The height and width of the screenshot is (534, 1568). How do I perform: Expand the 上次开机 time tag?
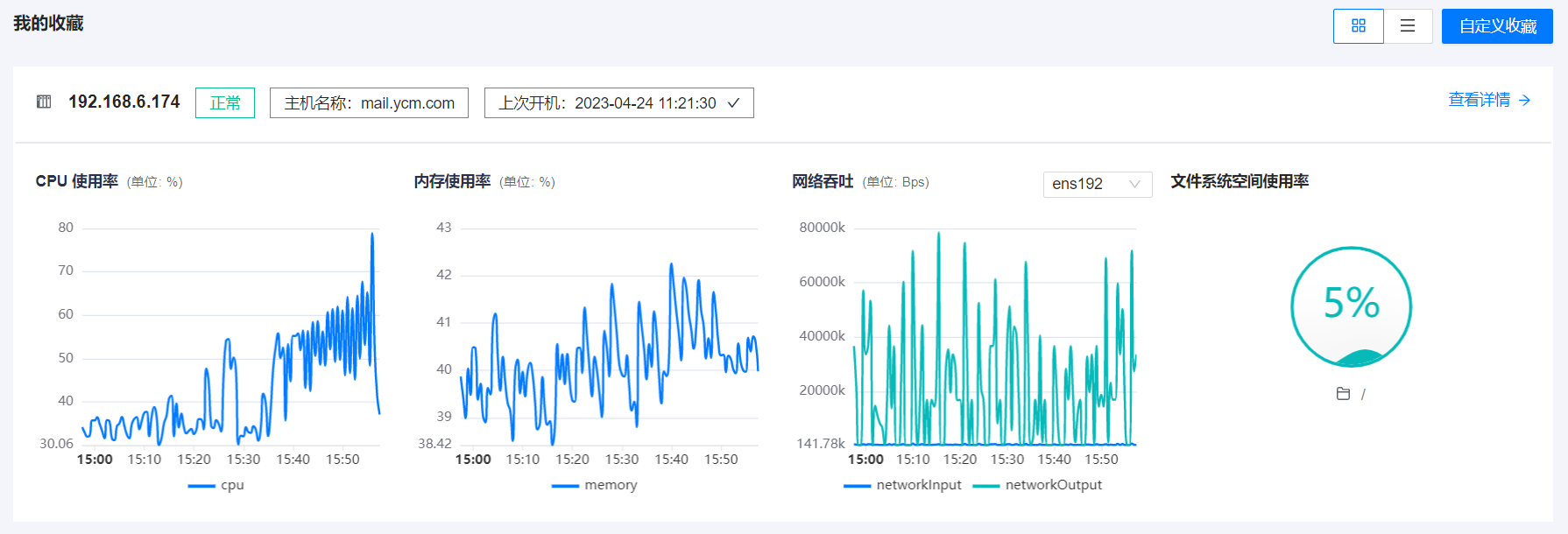[618, 102]
